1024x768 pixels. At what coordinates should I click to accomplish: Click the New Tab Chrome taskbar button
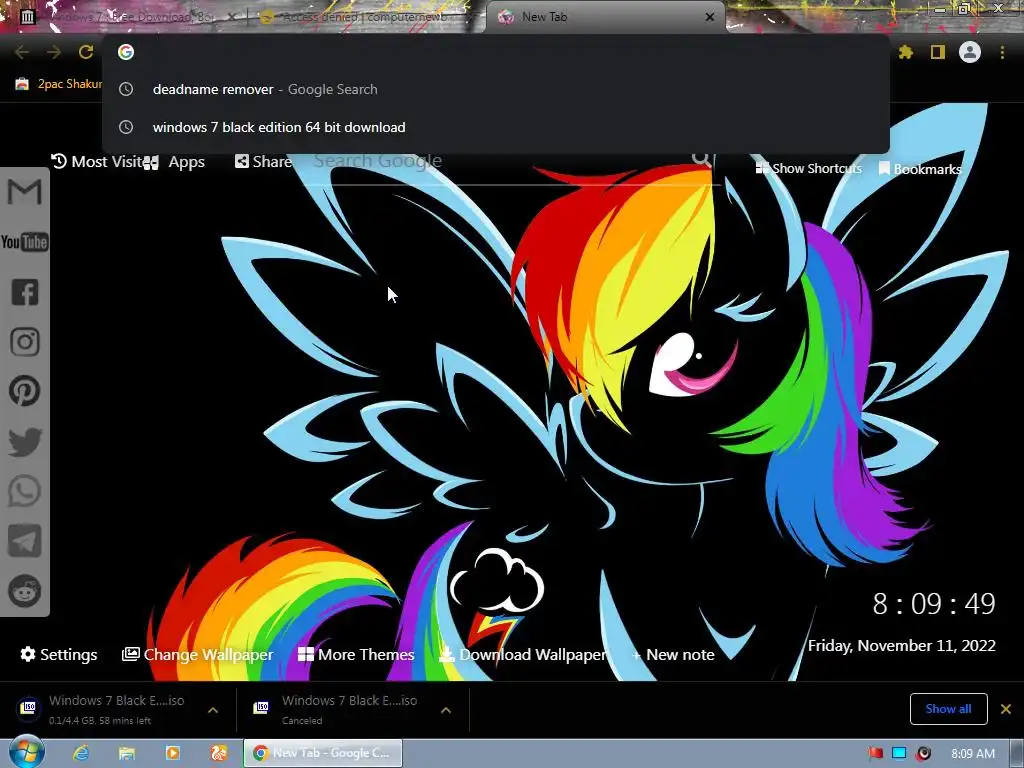[x=323, y=753]
